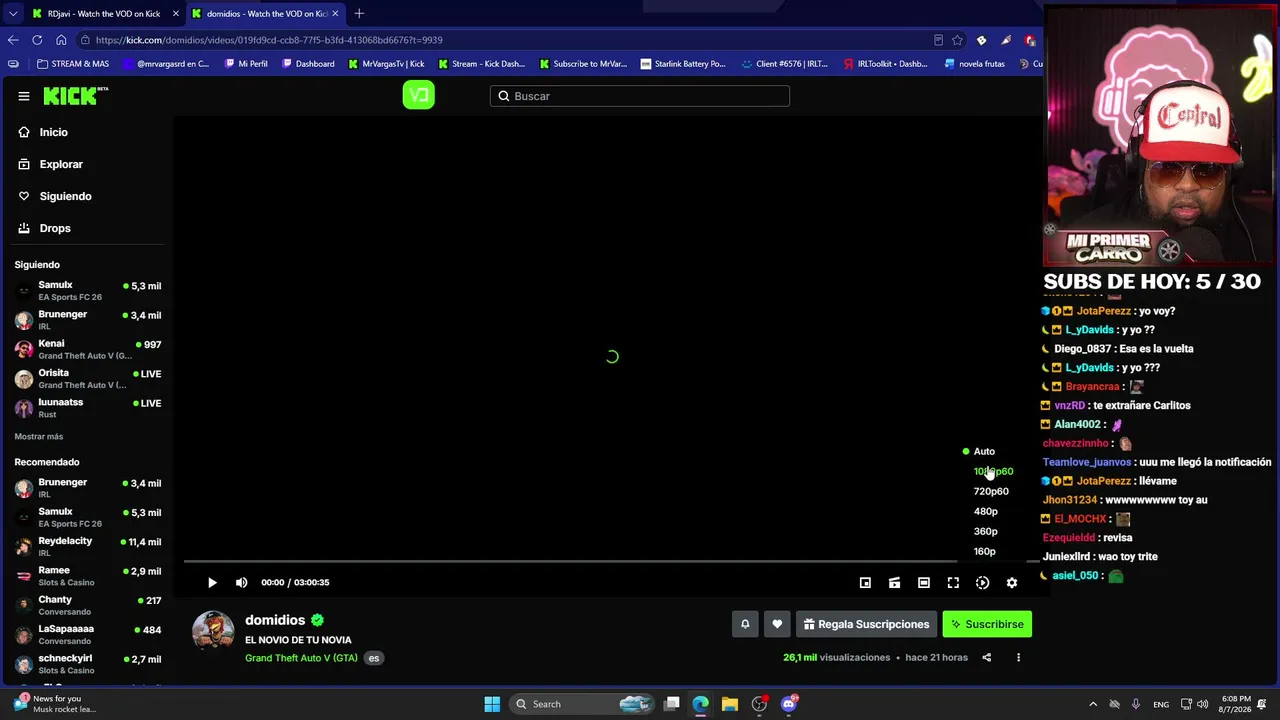Image resolution: width=1280 pixels, height=720 pixels.
Task: Toggle notification bell for domidios
Action: (x=745, y=624)
